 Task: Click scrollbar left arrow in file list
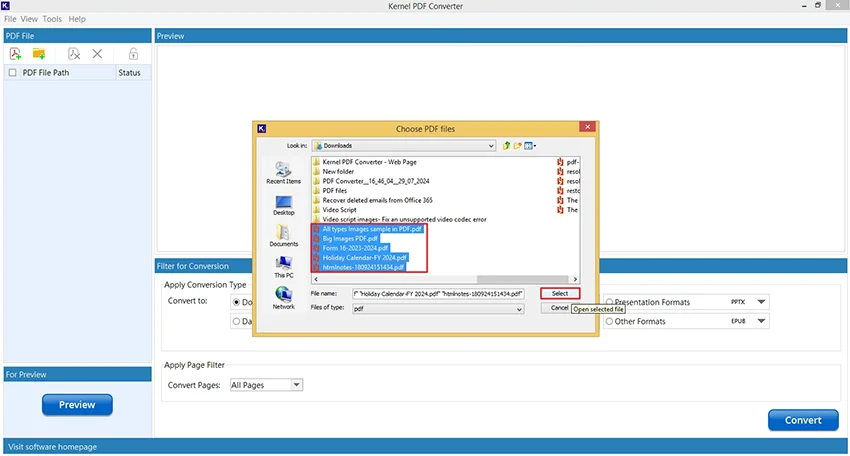click(316, 279)
